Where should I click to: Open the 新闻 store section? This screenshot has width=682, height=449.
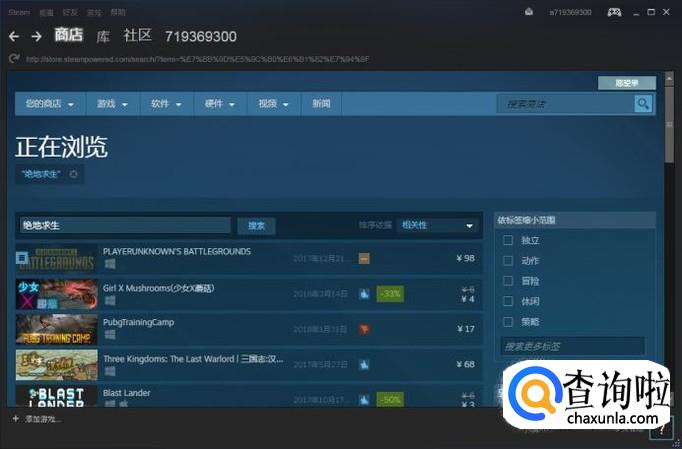[x=321, y=104]
